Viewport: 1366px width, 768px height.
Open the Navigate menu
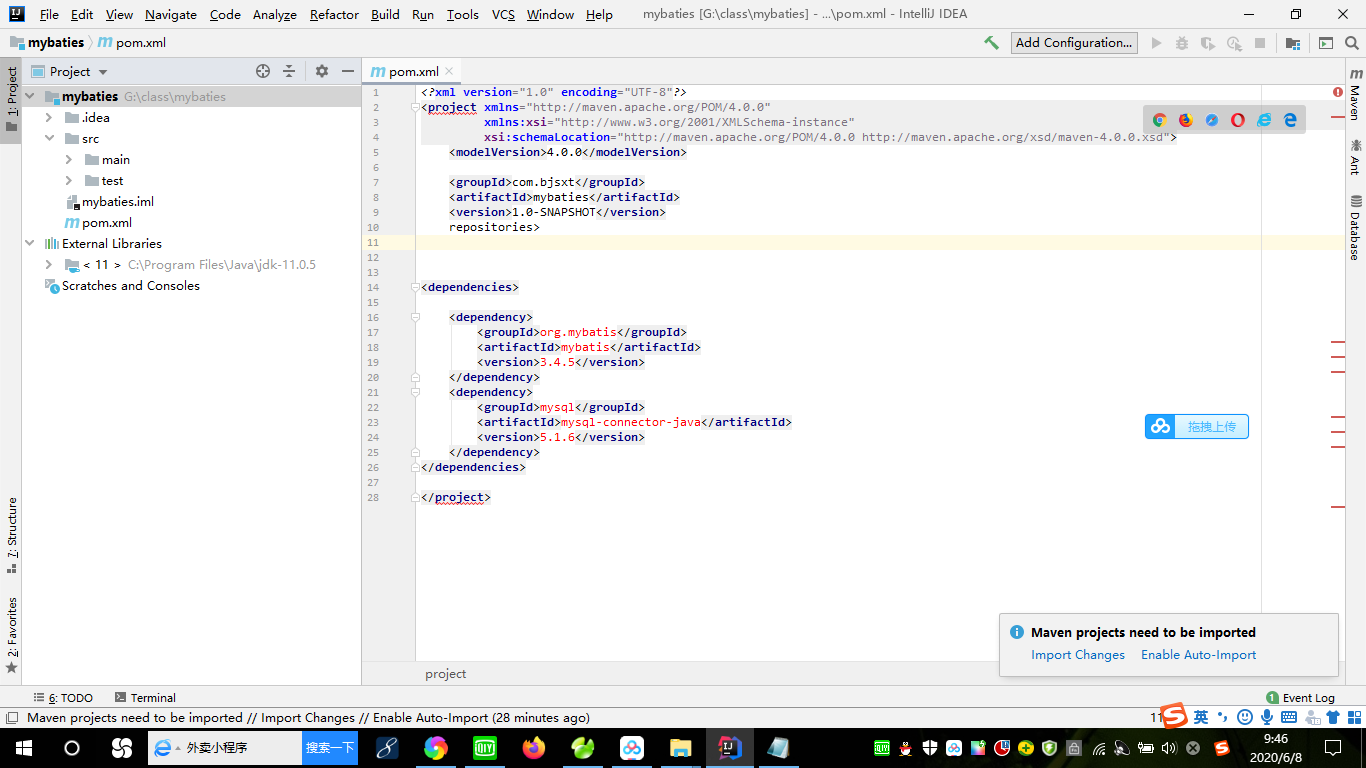point(171,15)
